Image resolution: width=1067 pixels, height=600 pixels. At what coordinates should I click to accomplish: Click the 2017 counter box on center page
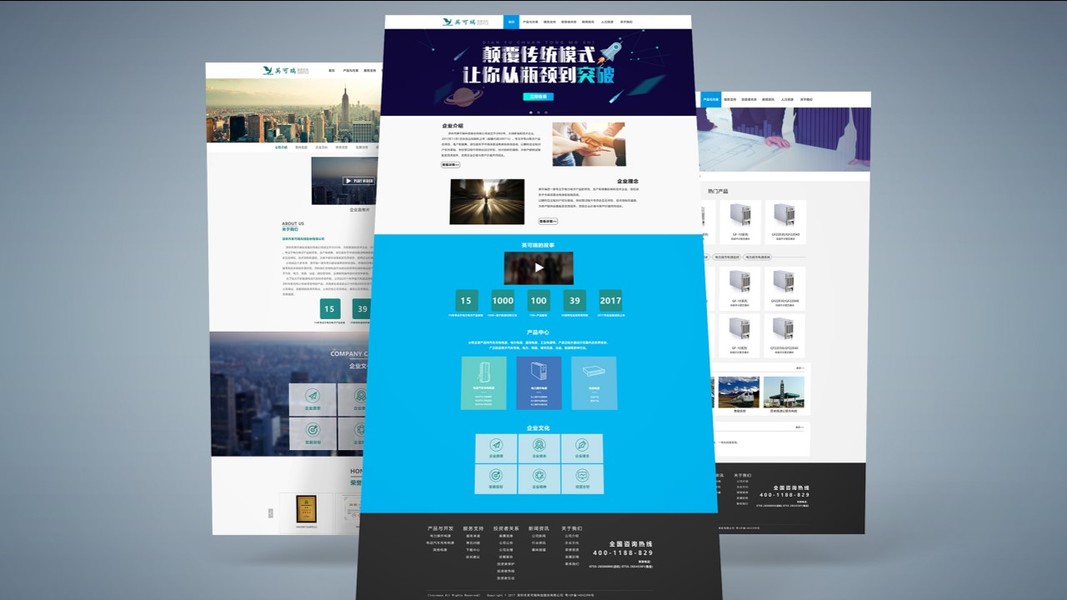[x=610, y=300]
